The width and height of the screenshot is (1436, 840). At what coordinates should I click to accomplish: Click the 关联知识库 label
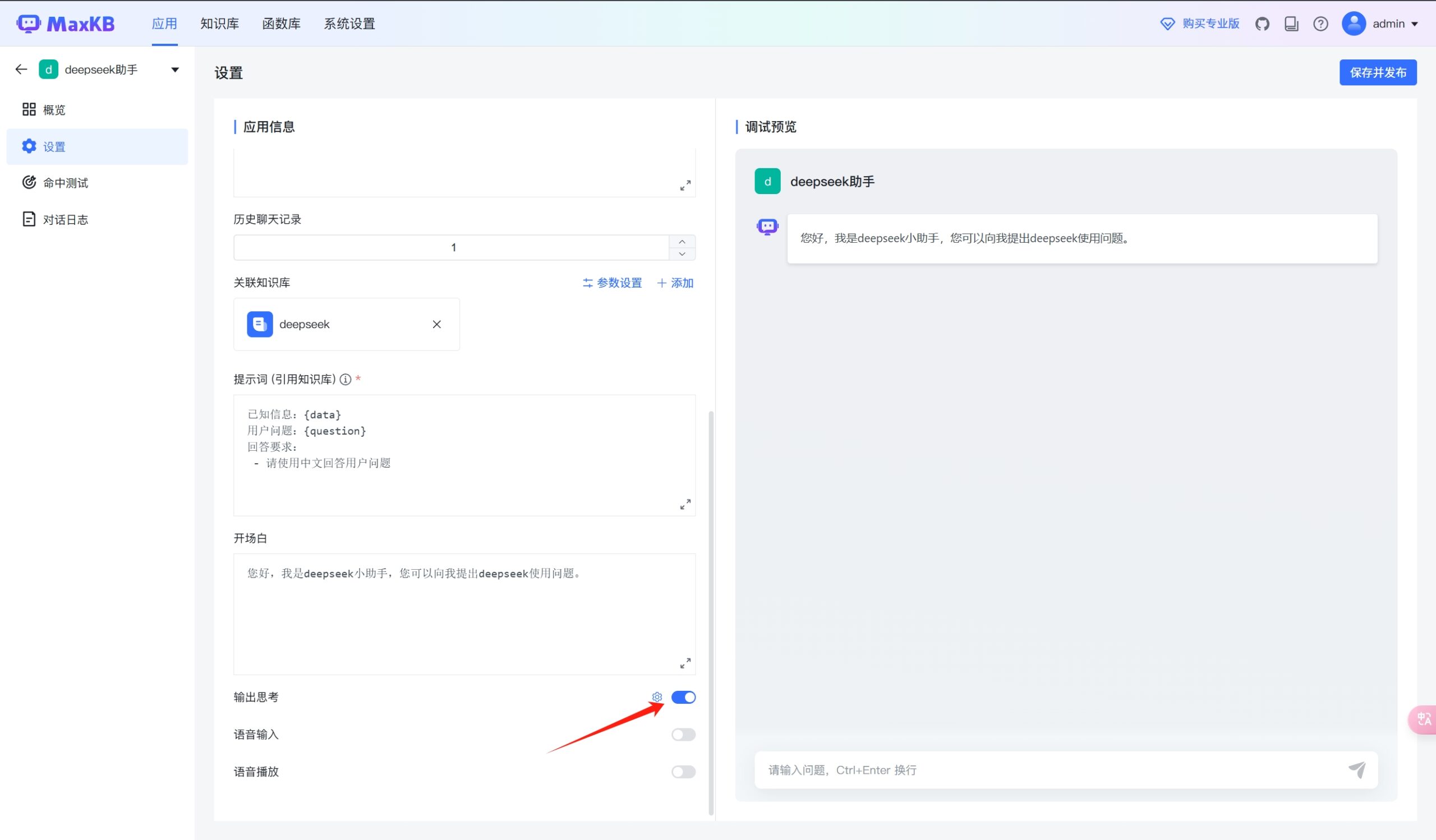261,283
